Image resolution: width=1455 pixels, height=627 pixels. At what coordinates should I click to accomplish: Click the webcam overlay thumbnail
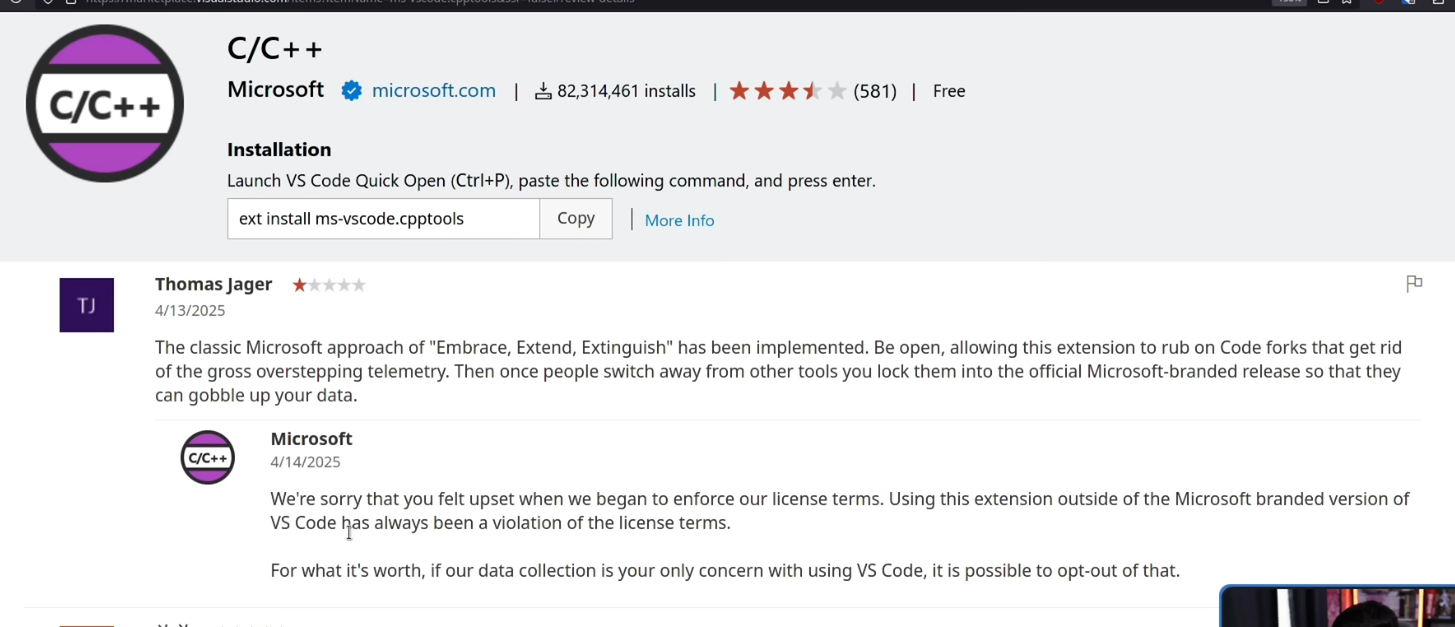point(1337,606)
